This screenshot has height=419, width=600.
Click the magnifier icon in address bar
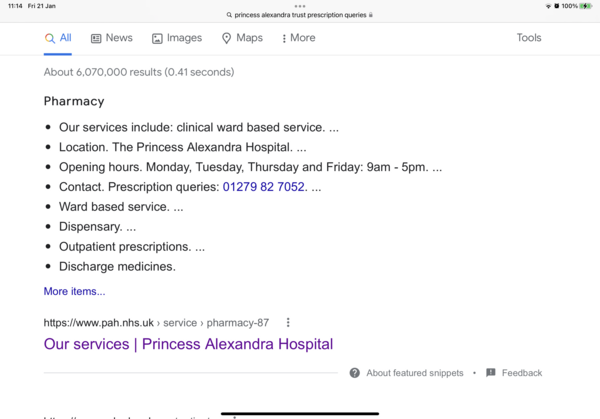(229, 15)
